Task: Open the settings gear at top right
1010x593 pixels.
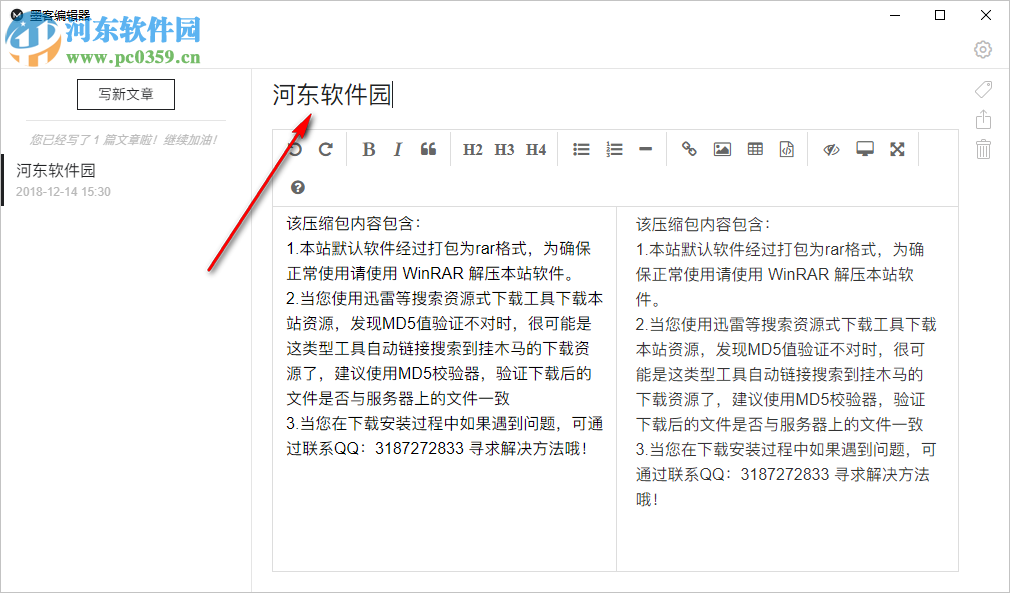Action: 982,49
